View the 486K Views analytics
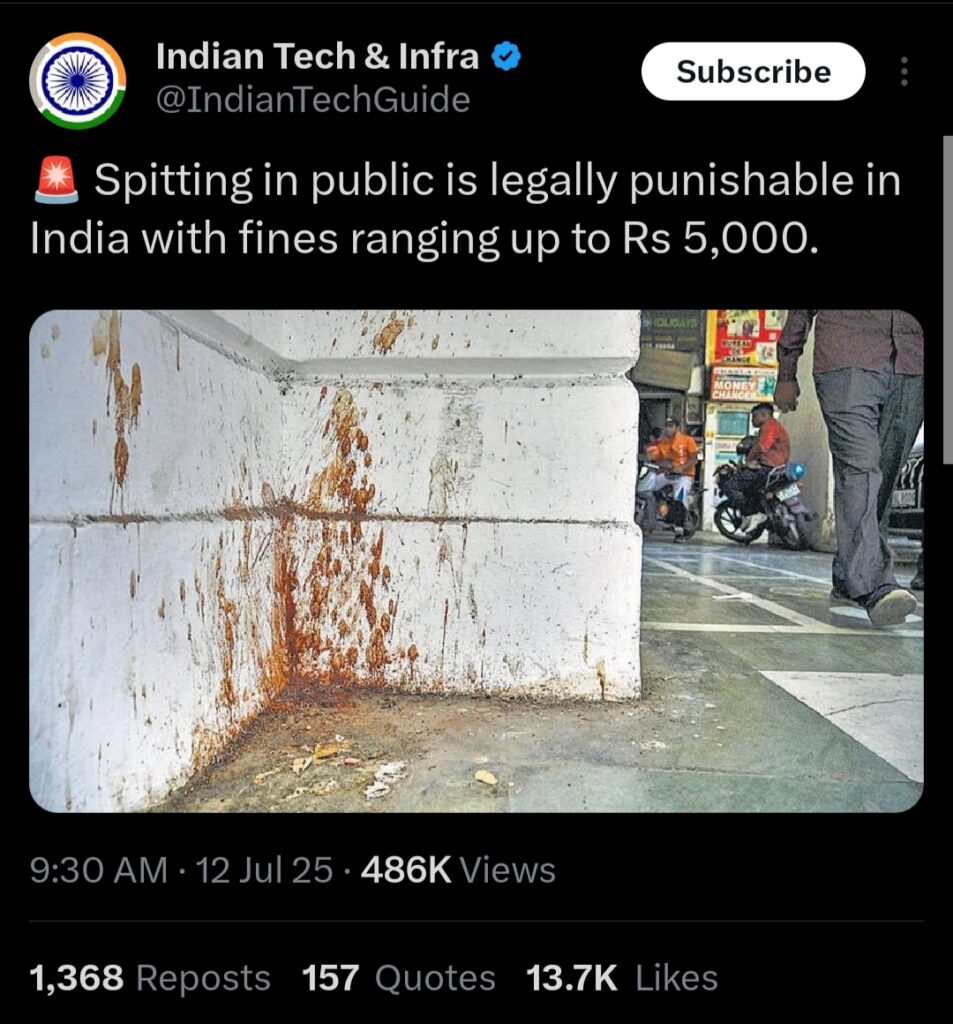 458,871
